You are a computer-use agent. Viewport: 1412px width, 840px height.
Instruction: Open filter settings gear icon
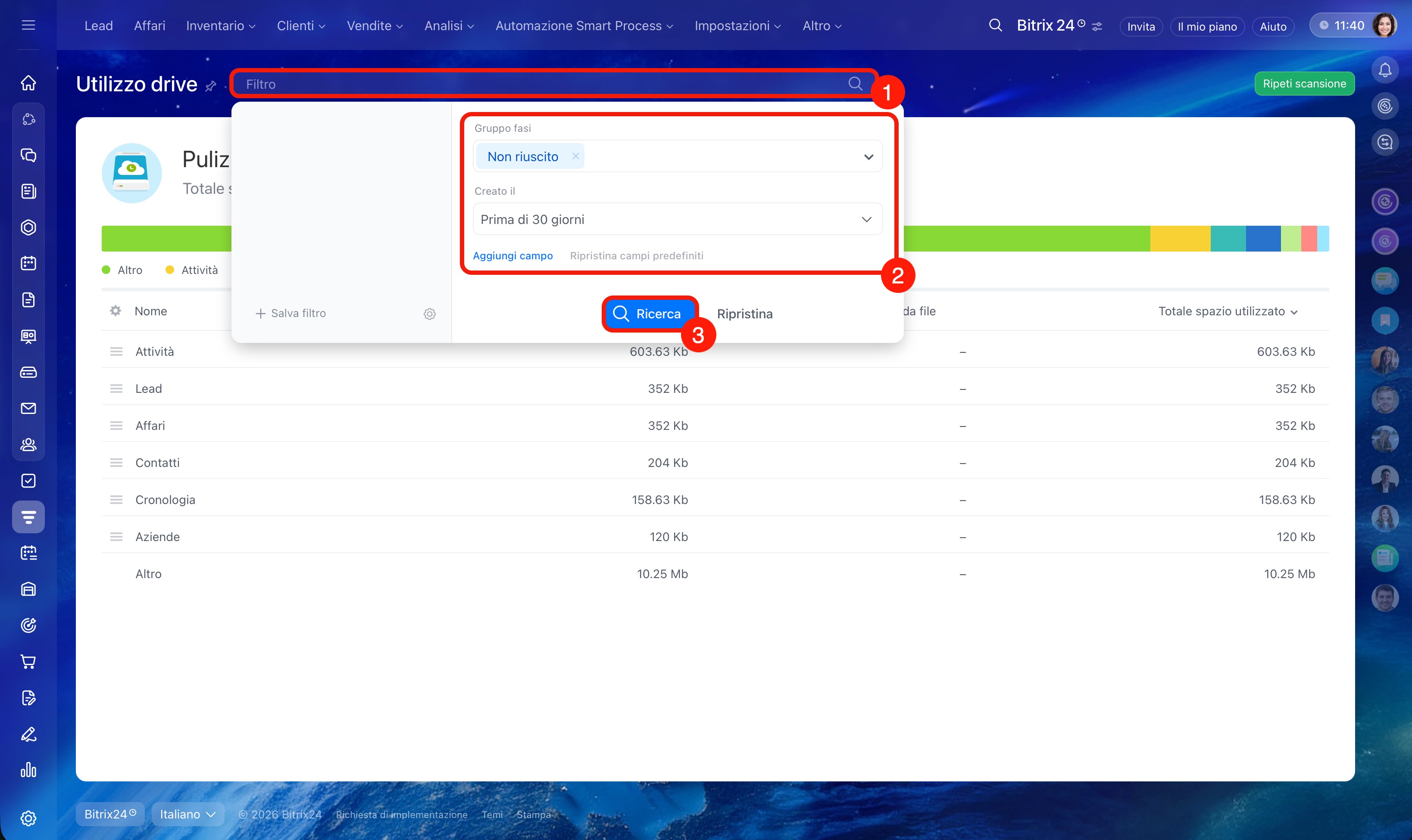pos(429,314)
